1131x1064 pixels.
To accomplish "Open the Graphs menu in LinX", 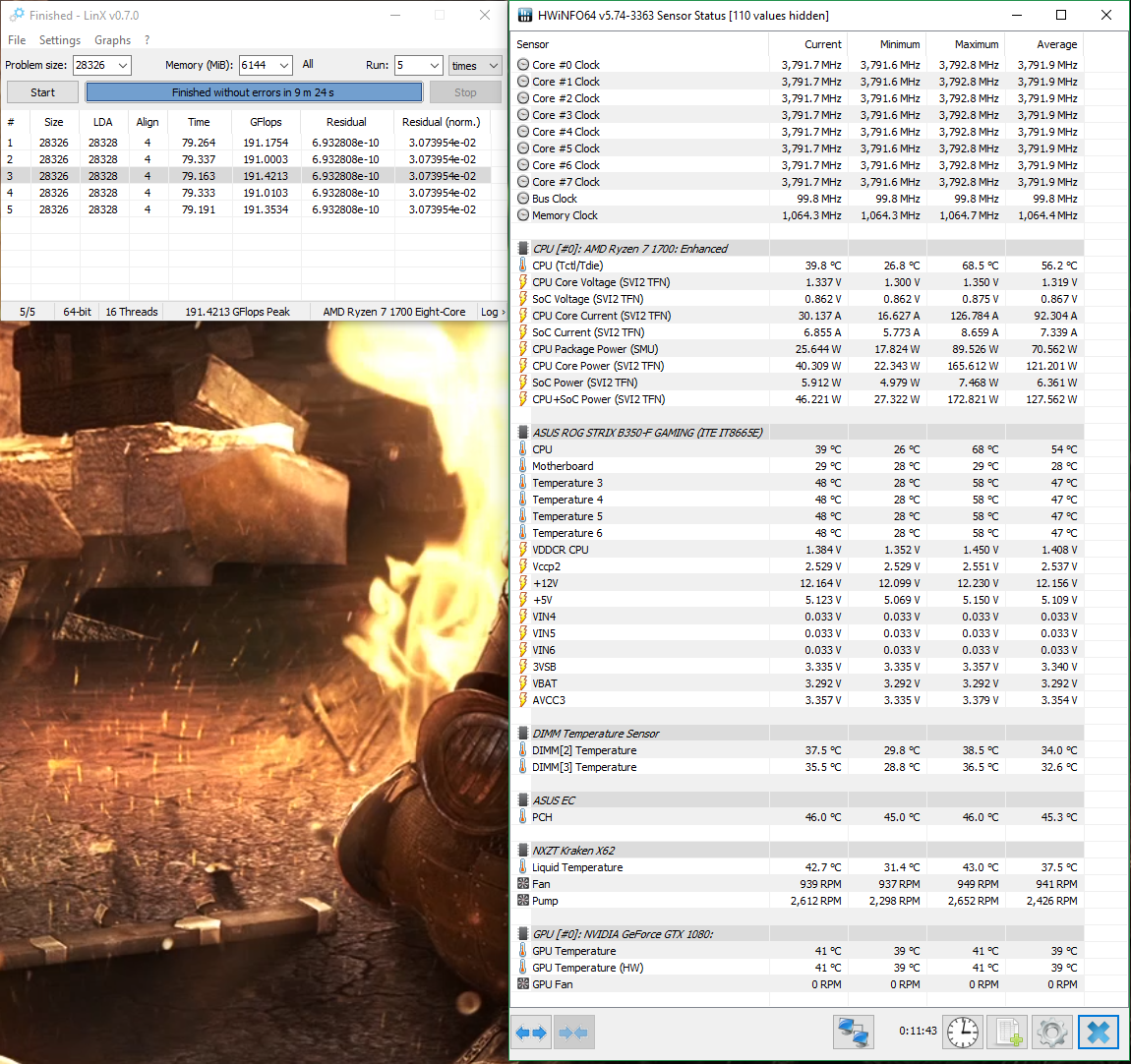I will (112, 40).
